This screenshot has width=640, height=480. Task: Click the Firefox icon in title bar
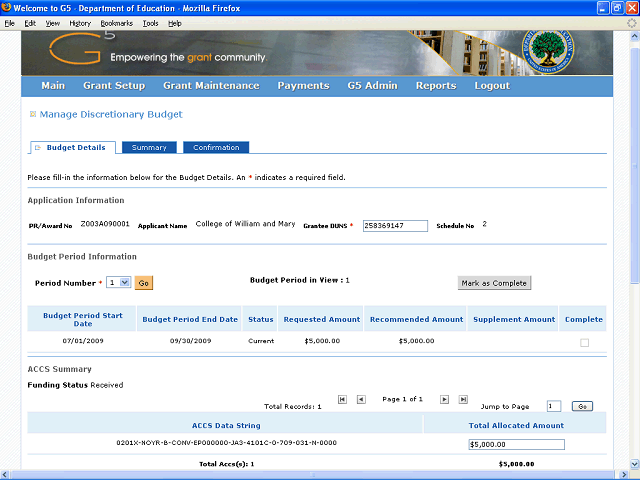[7, 7]
